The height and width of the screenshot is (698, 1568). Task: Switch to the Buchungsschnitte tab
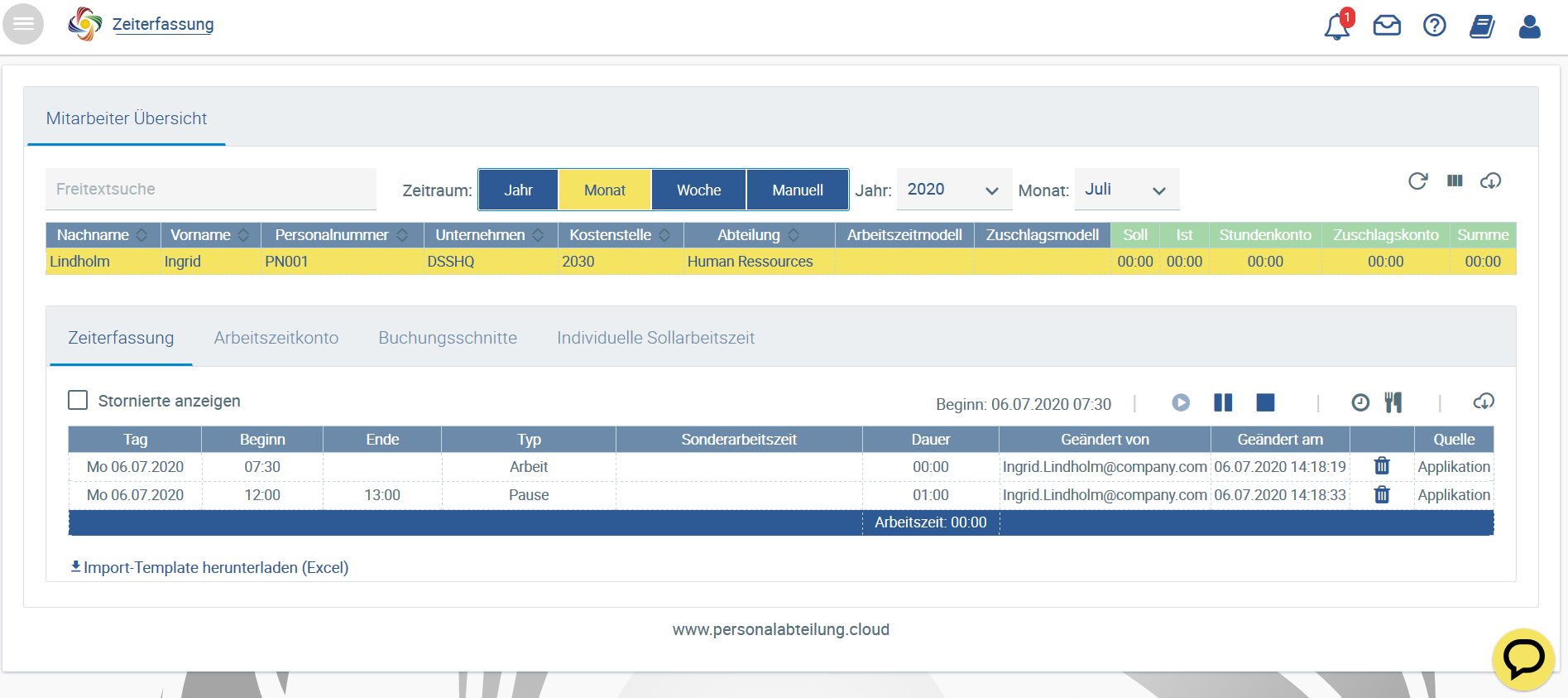448,338
